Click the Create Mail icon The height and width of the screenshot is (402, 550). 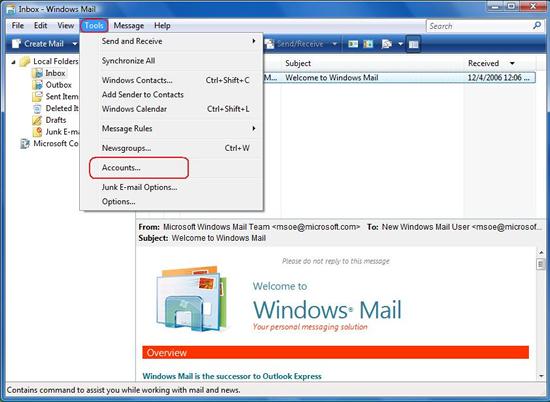coord(16,44)
